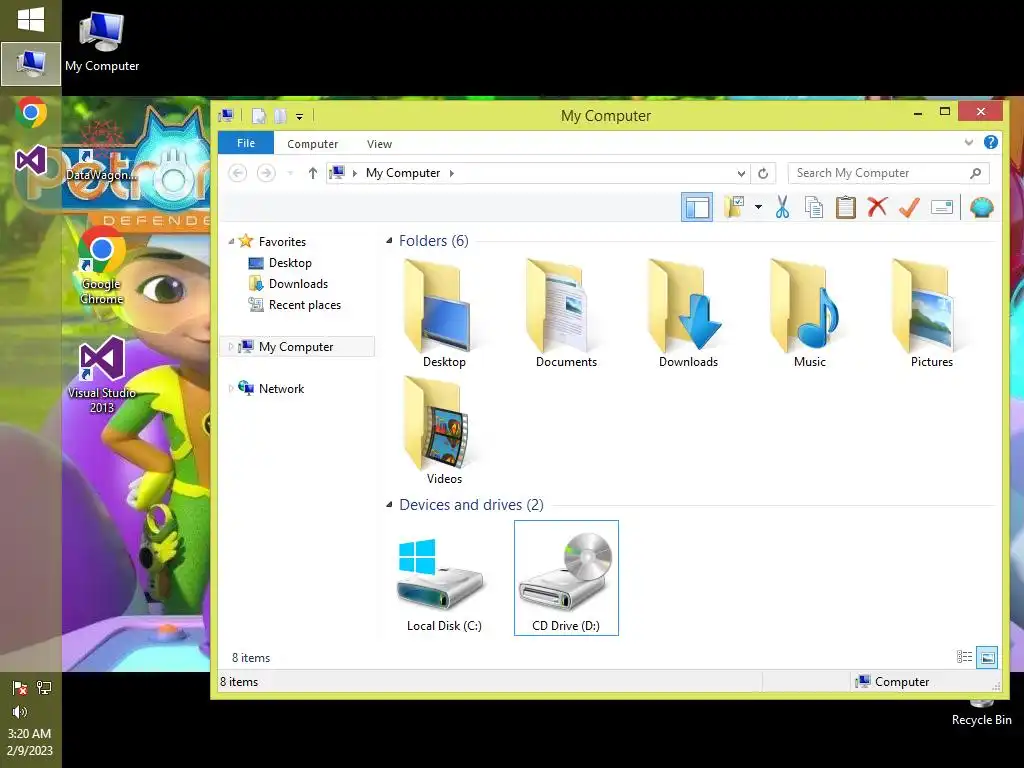This screenshot has width=1024, height=768.
Task: Expand the ribbon with the chevron
Action: [968, 142]
